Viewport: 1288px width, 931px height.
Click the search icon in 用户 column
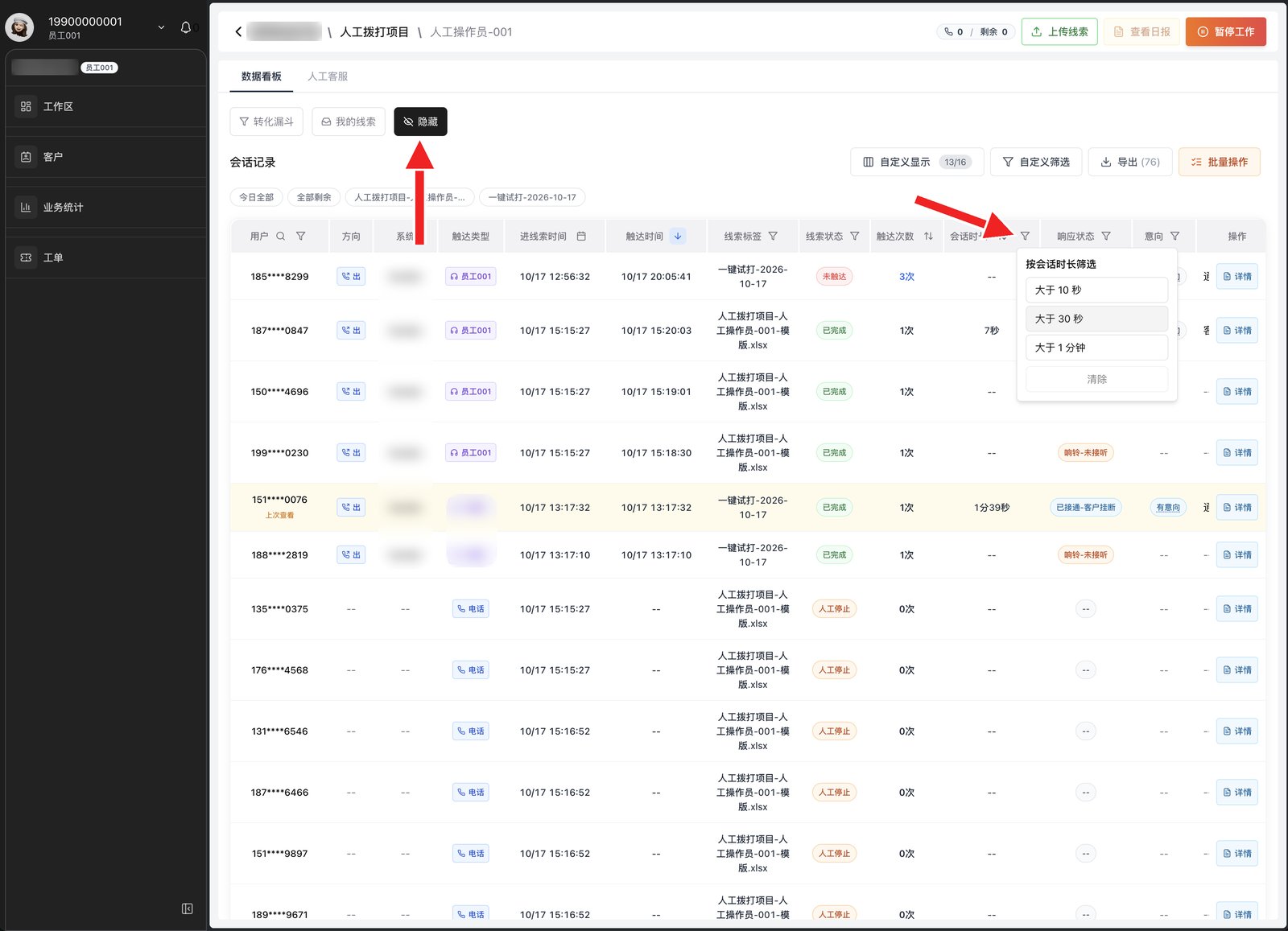(281, 236)
